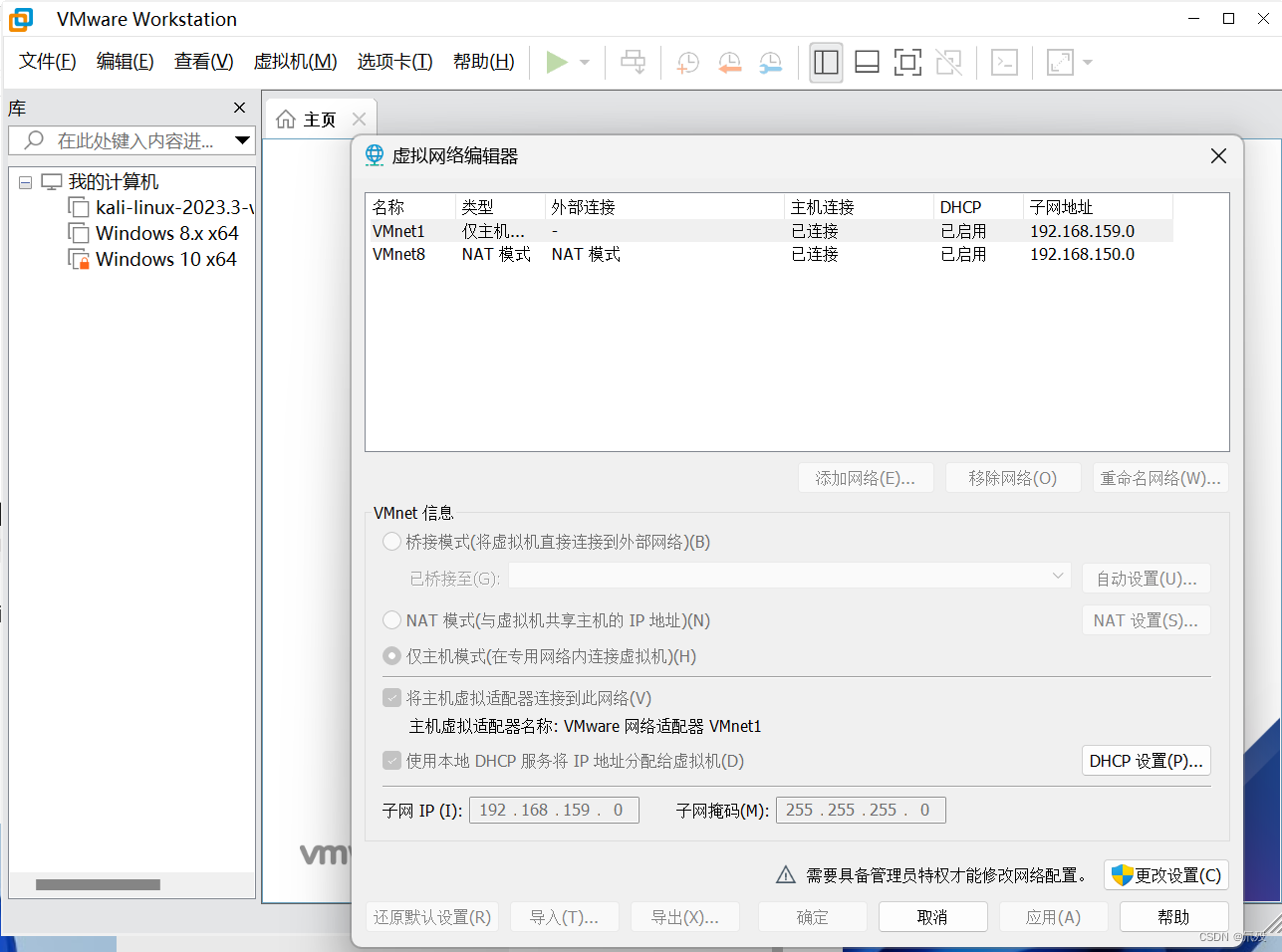This screenshot has width=1282, height=952.
Task: Open the 编辑(E) menu
Action: (126, 62)
